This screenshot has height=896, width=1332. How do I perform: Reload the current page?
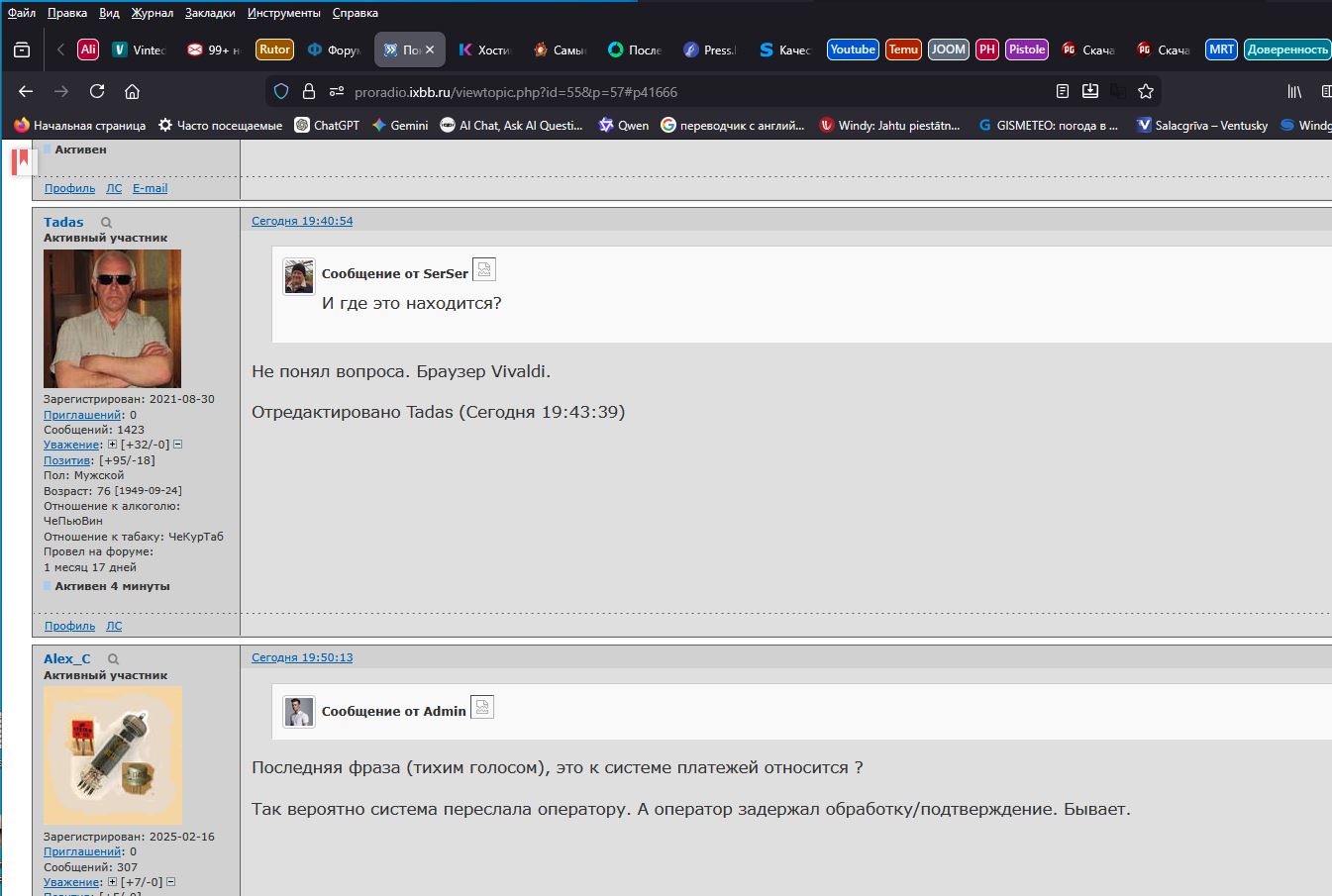[x=97, y=91]
